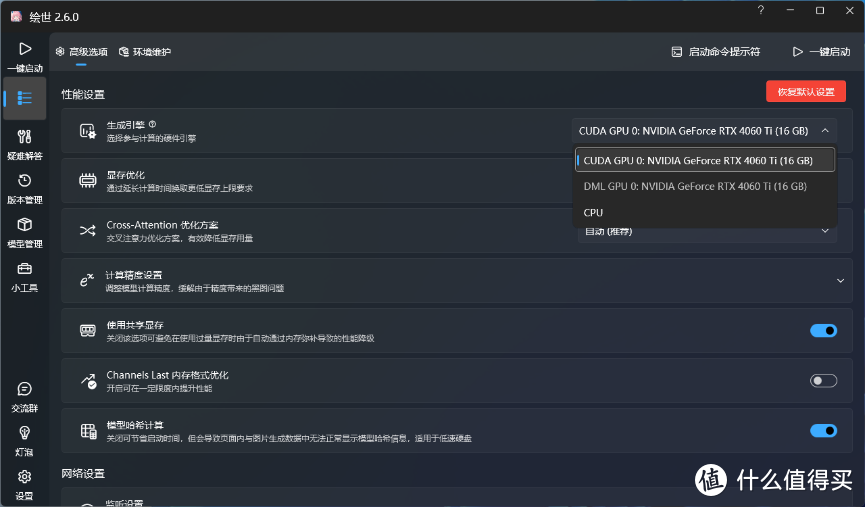Expand the 计算精度设置 section chevron
The width and height of the screenshot is (865, 507).
[x=840, y=281]
